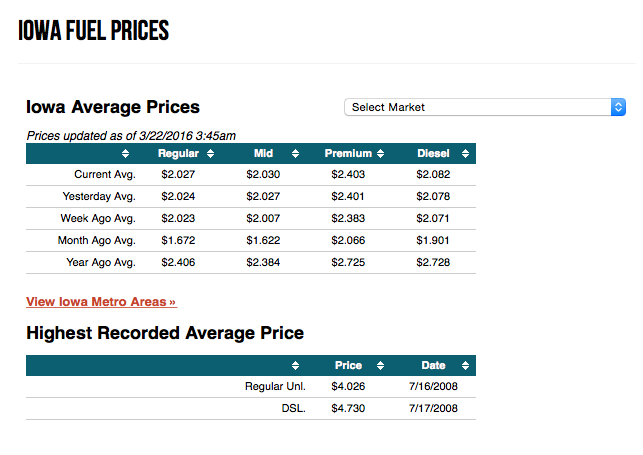Sort by the unlabeled first column arrows
The height and width of the screenshot is (455, 643).
(x=125, y=154)
